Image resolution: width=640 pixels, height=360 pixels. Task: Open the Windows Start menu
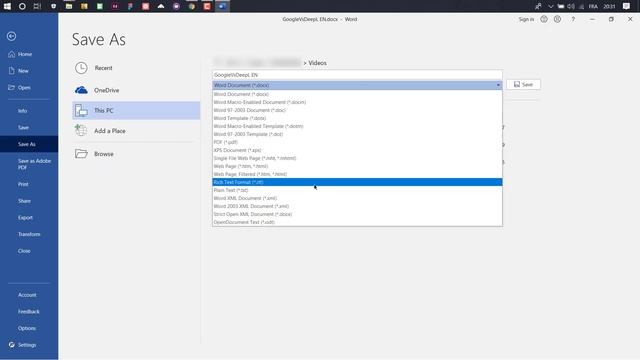pyautogui.click(x=7, y=6)
